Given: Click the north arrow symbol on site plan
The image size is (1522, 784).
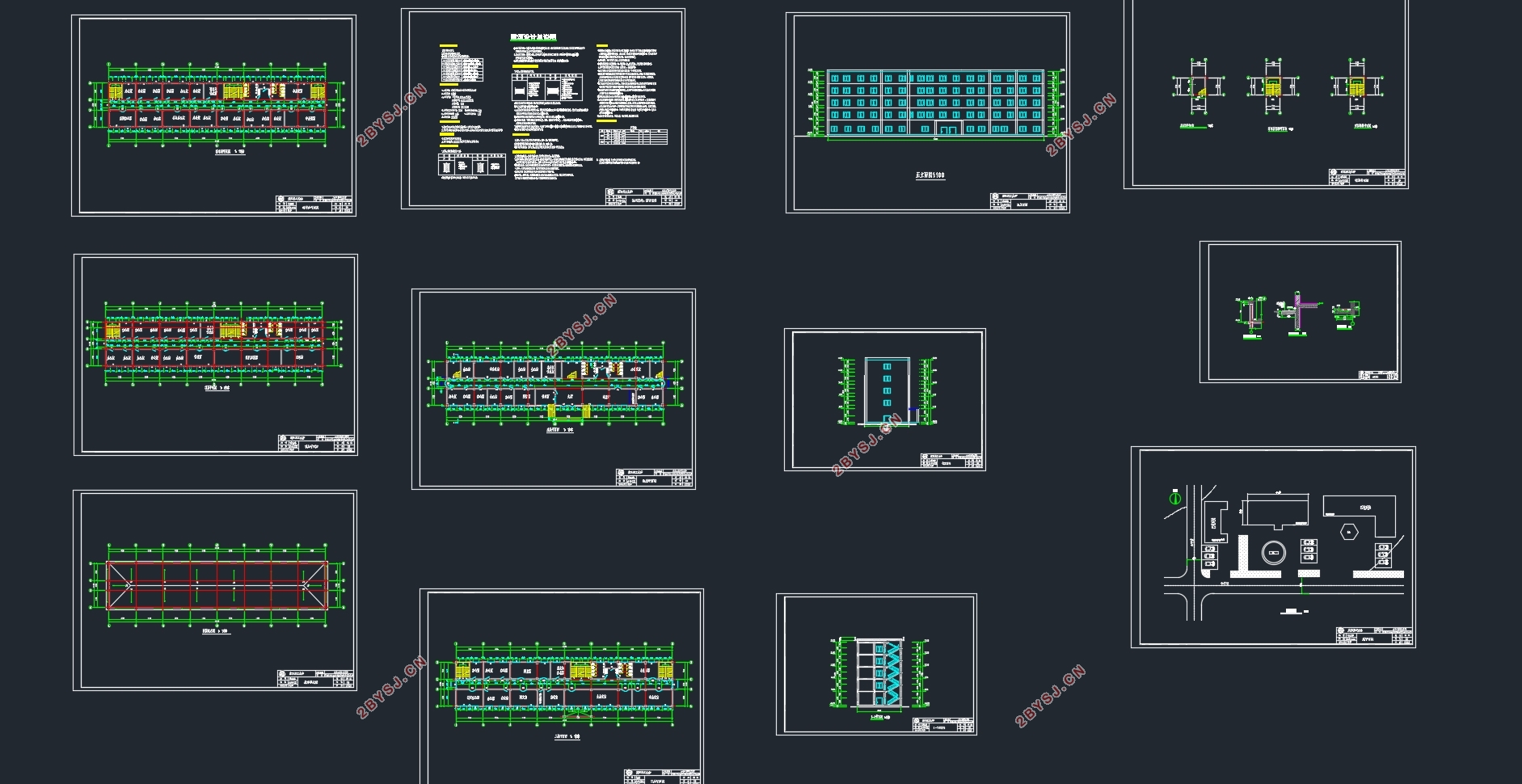Looking at the screenshot, I should (1175, 498).
